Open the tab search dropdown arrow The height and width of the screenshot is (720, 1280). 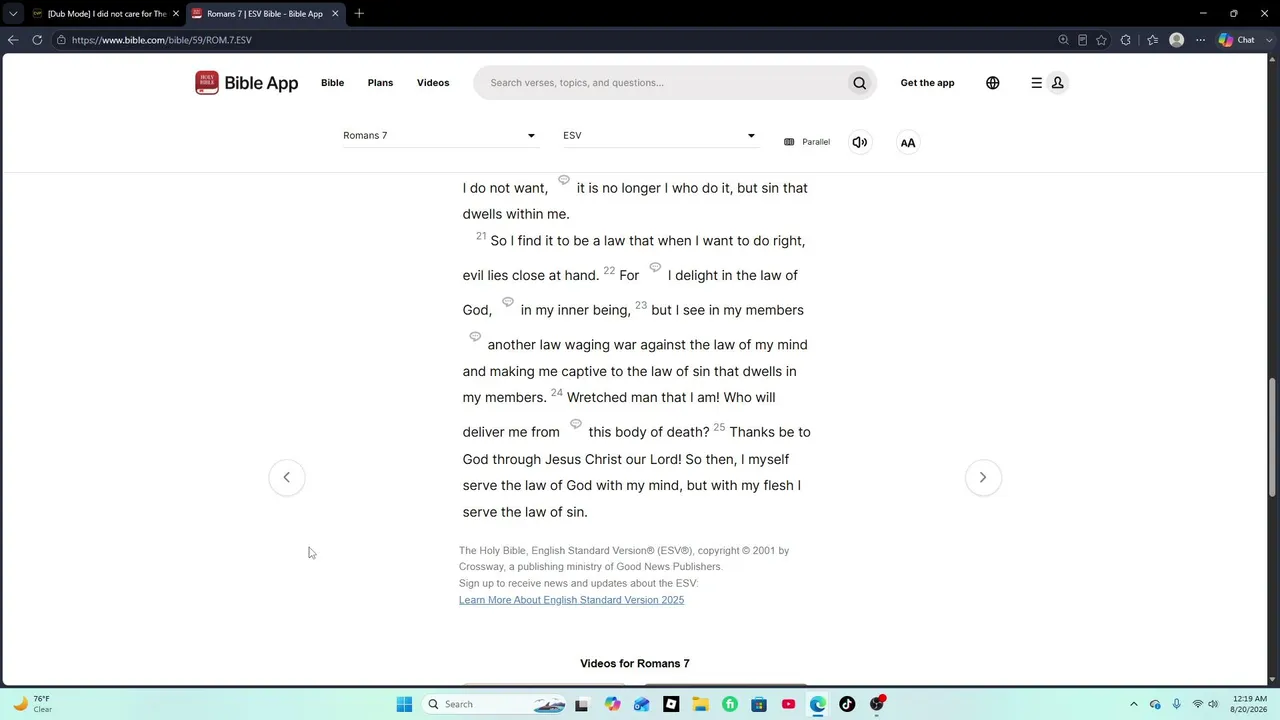coord(13,13)
